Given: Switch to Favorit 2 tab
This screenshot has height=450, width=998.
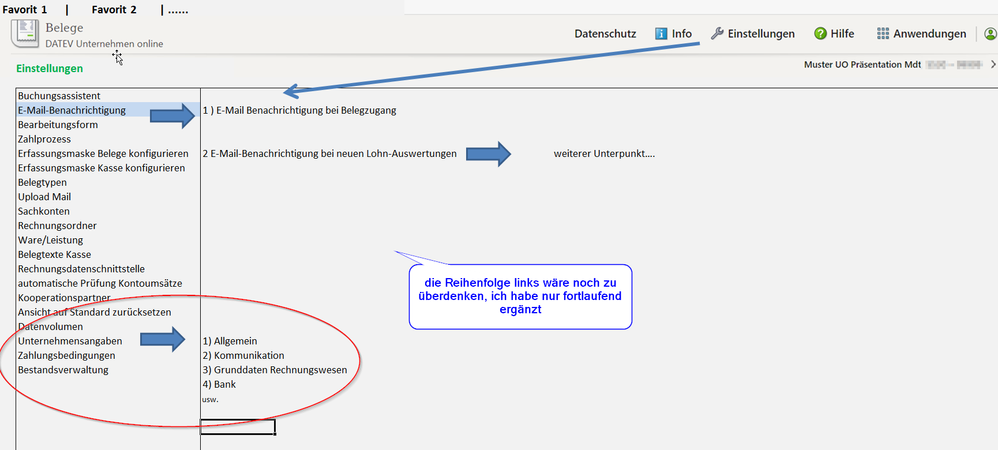Looking at the screenshot, I should coord(114,9).
